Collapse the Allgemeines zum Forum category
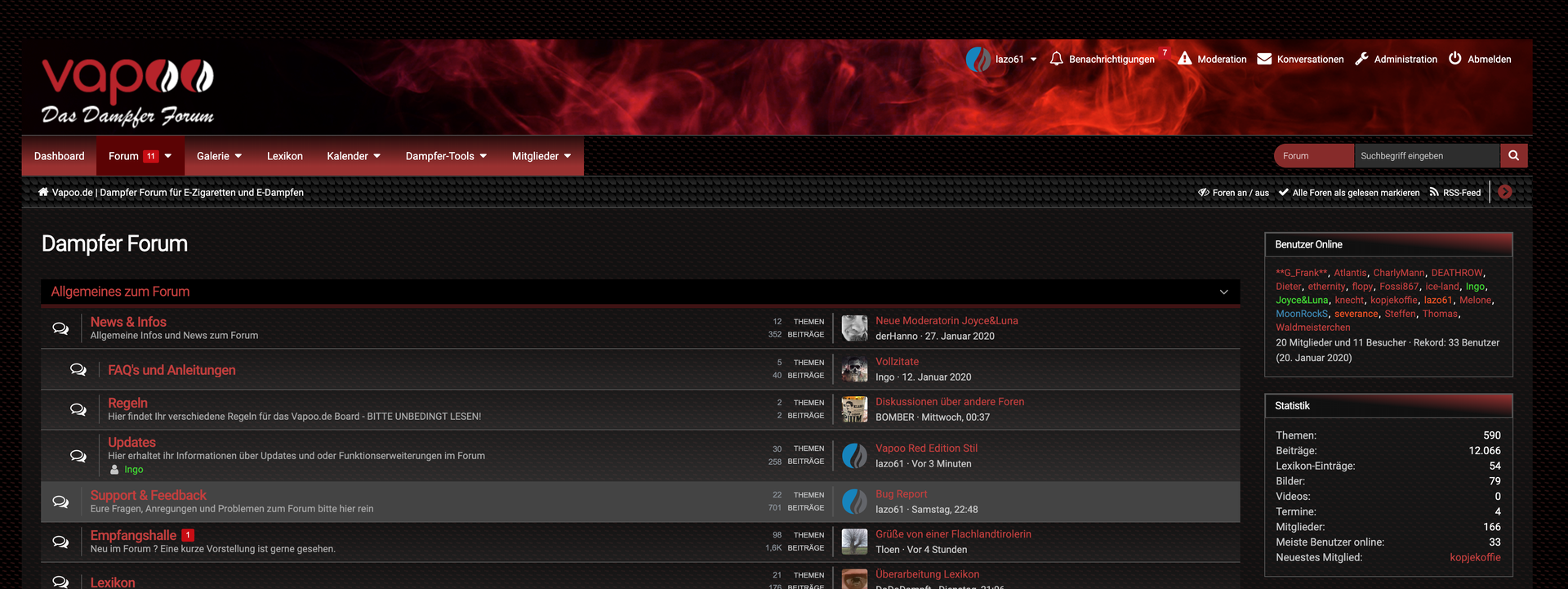 coord(1223,292)
